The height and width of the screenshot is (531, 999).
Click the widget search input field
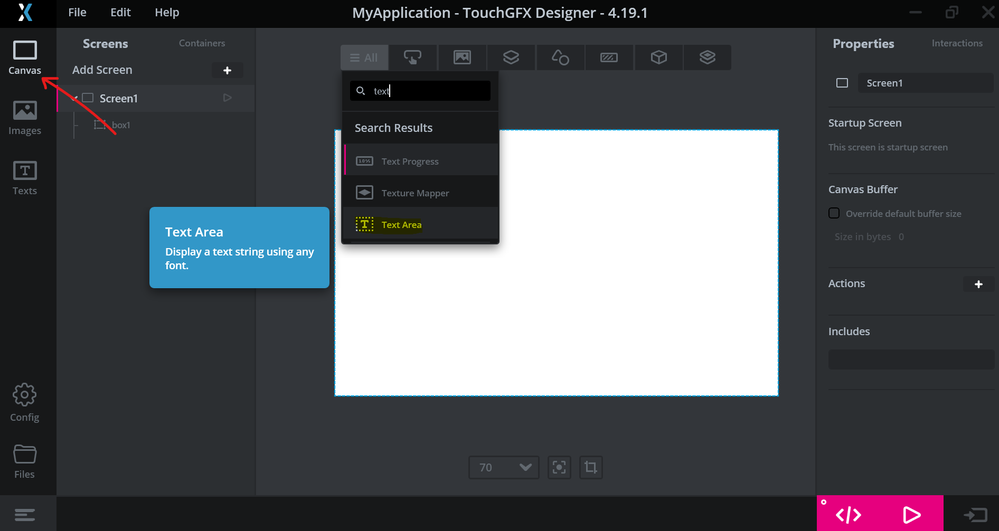[x=420, y=91]
